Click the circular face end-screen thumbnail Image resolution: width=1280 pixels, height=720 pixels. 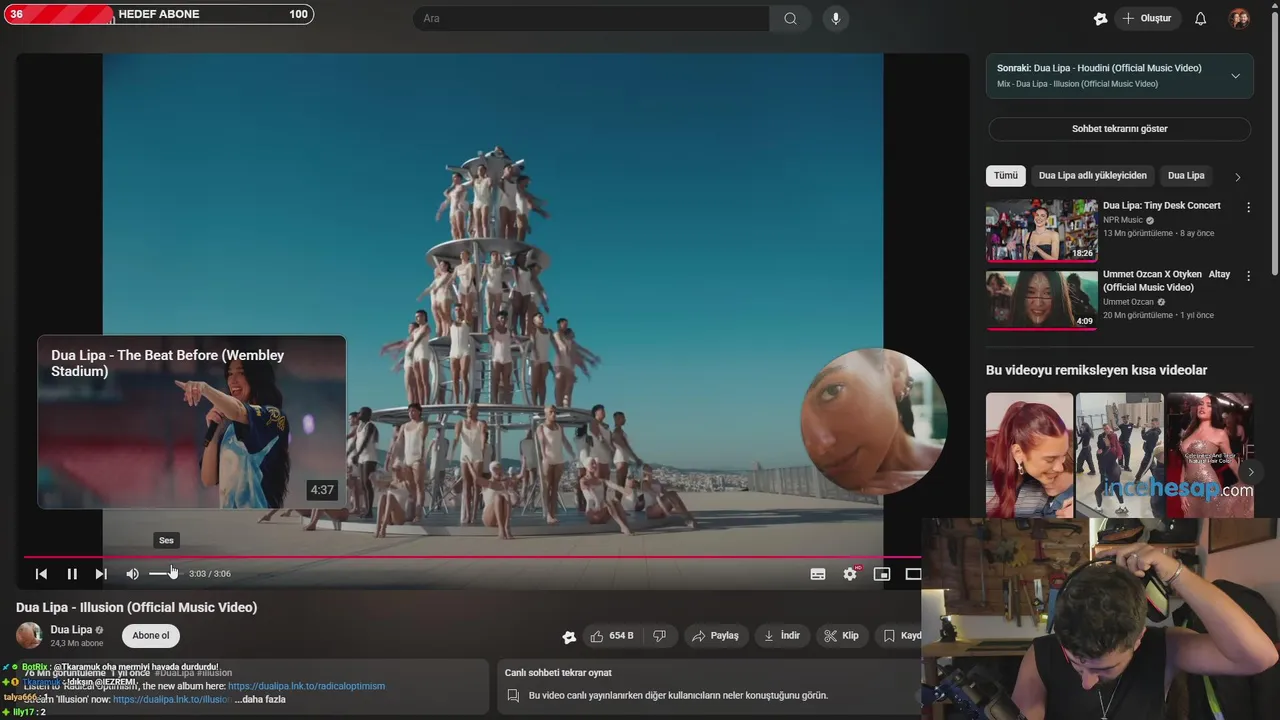[x=874, y=421]
